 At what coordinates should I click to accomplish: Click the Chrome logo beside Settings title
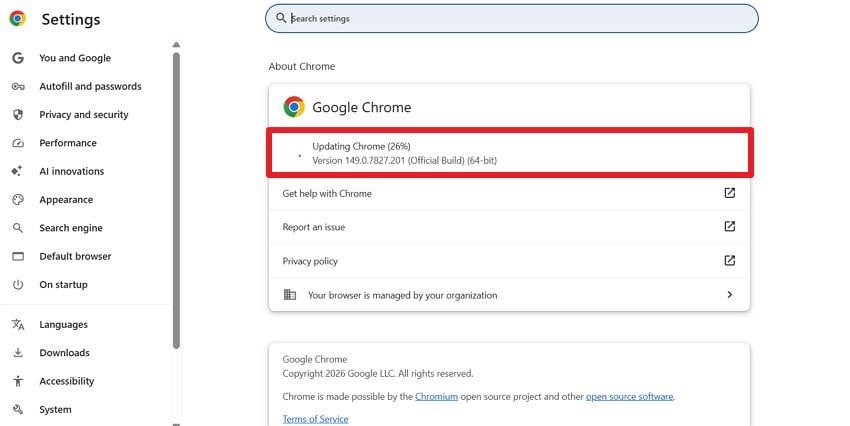(17, 18)
